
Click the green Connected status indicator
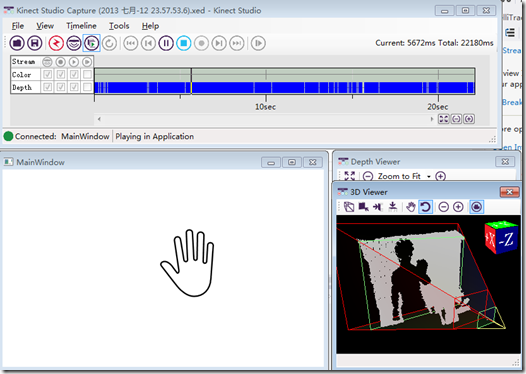click(x=8, y=136)
